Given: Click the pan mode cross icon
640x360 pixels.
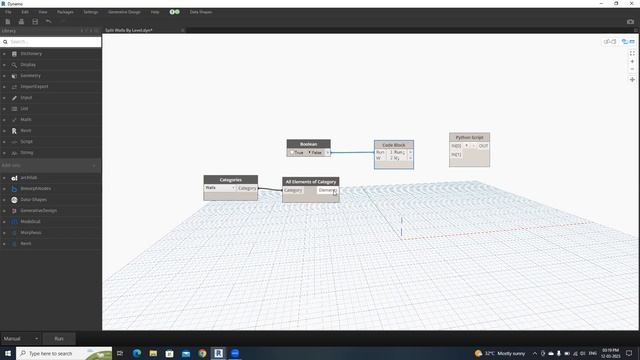Looking at the screenshot, I should coord(632,80).
